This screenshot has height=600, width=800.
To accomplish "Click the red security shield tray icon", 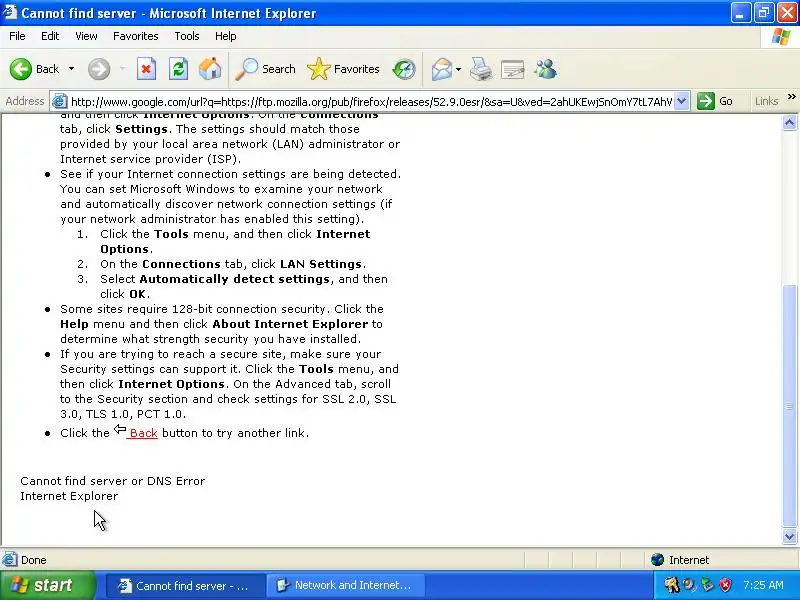I will tap(726, 585).
